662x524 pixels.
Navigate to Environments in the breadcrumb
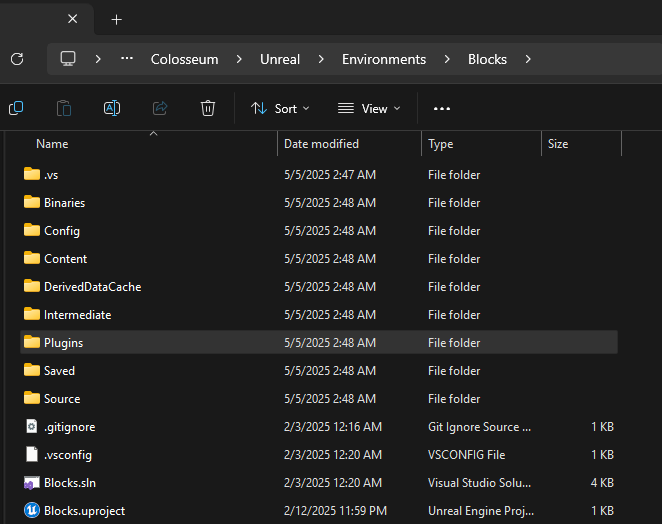point(384,60)
